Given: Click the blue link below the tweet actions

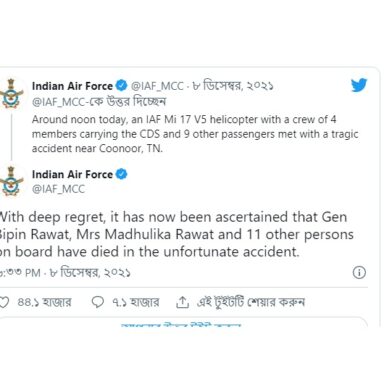Looking at the screenshot, I should [x=181, y=324].
